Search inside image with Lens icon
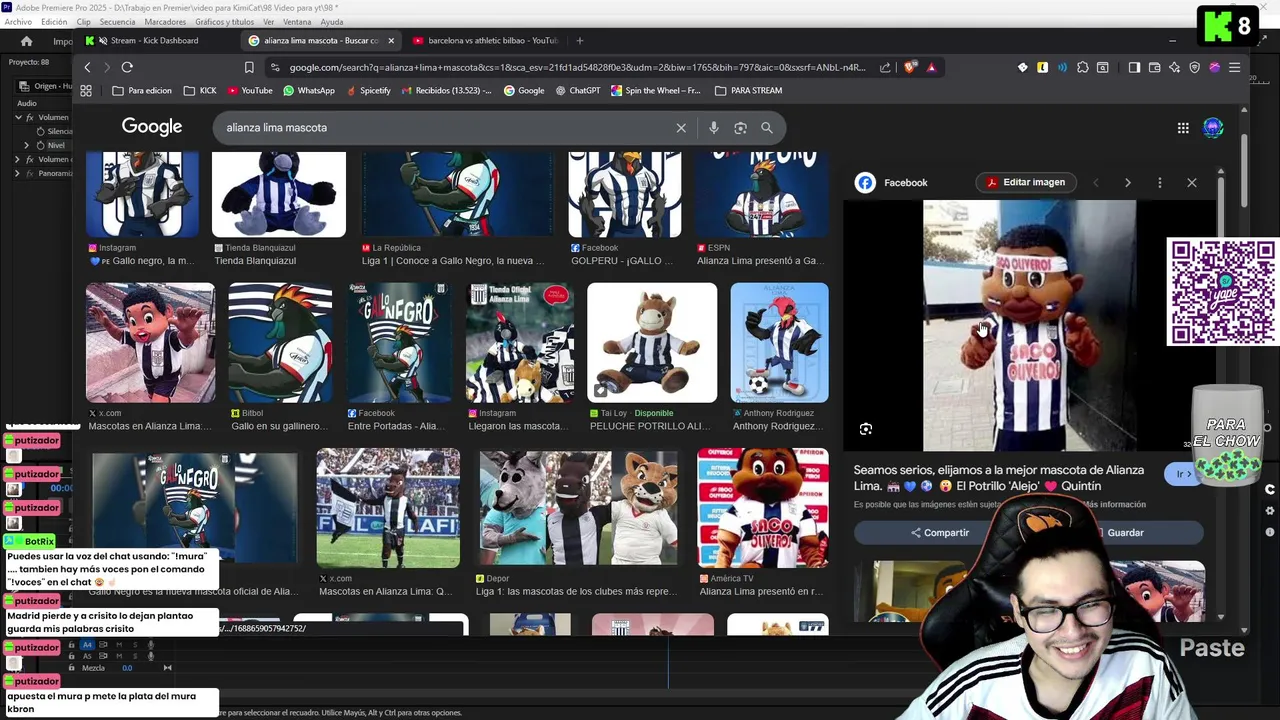Image resolution: width=1280 pixels, height=720 pixels. [x=866, y=429]
